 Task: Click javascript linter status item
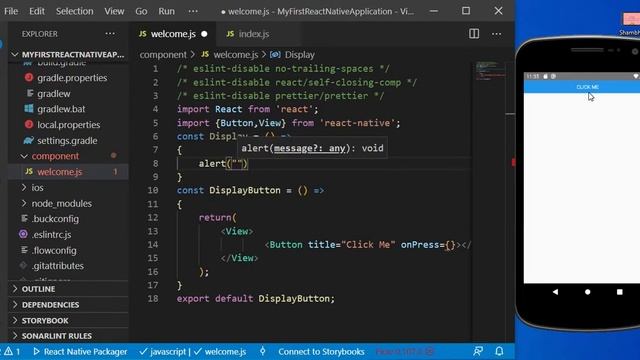[x=165, y=351]
